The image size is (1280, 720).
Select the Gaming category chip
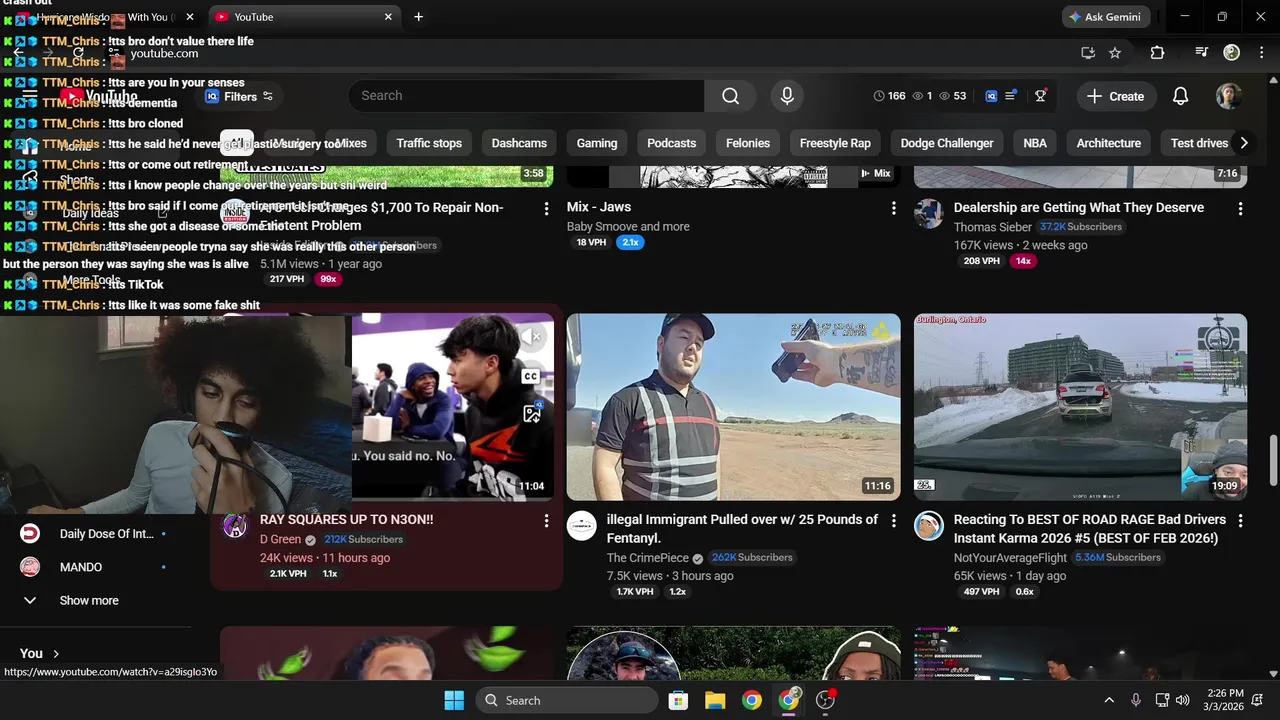click(597, 143)
